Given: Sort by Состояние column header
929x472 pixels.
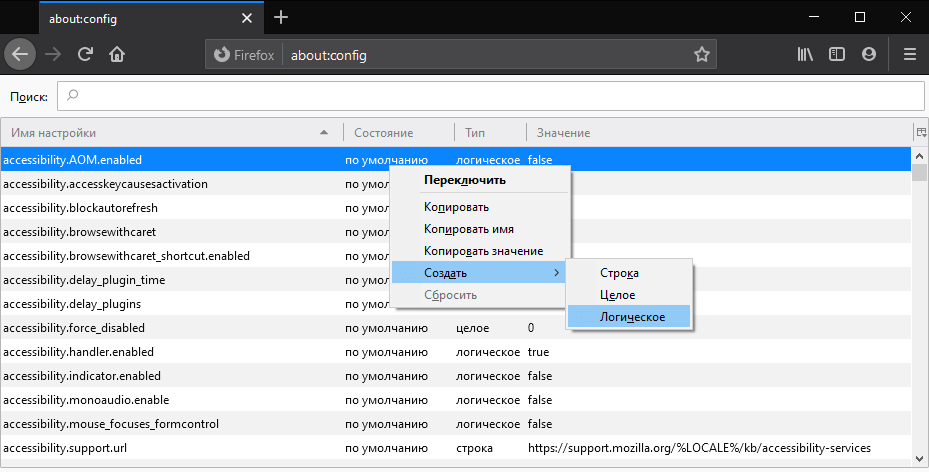Looking at the screenshot, I should (x=399, y=133).
